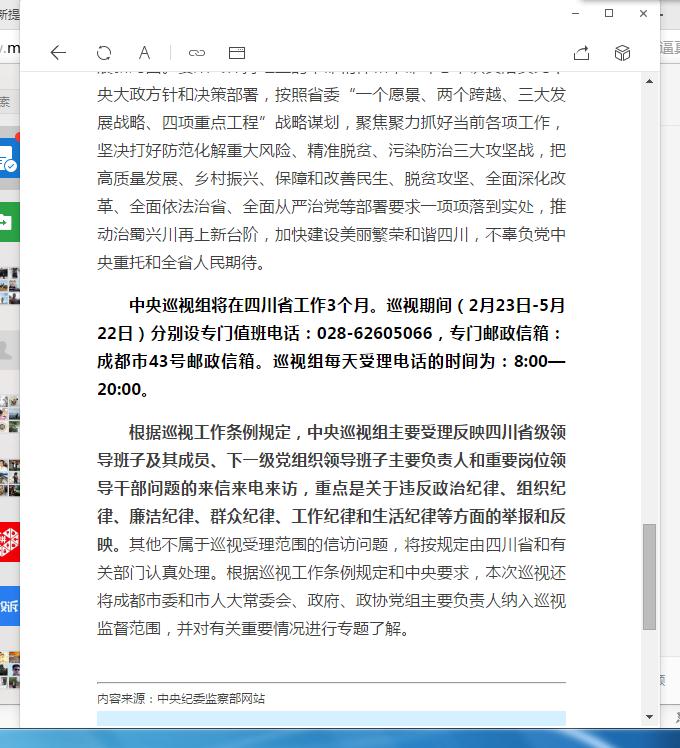Click the red patterned icon in left sidebar

pos(9,543)
